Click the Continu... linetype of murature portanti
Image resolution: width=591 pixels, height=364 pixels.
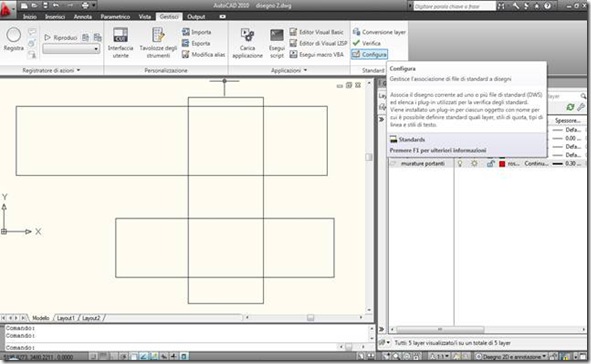pyautogui.click(x=537, y=164)
